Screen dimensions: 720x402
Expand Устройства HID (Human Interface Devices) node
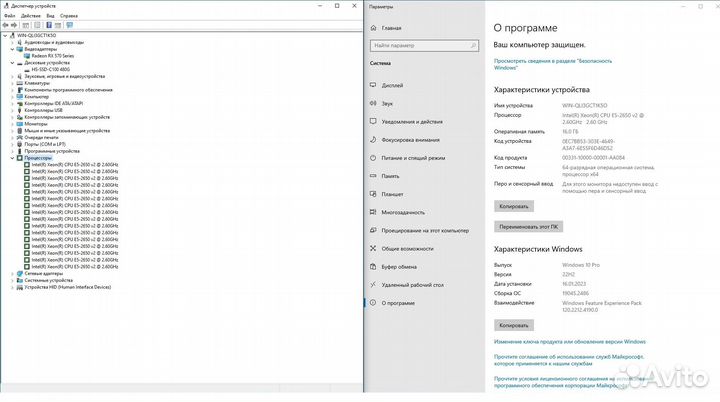12,287
